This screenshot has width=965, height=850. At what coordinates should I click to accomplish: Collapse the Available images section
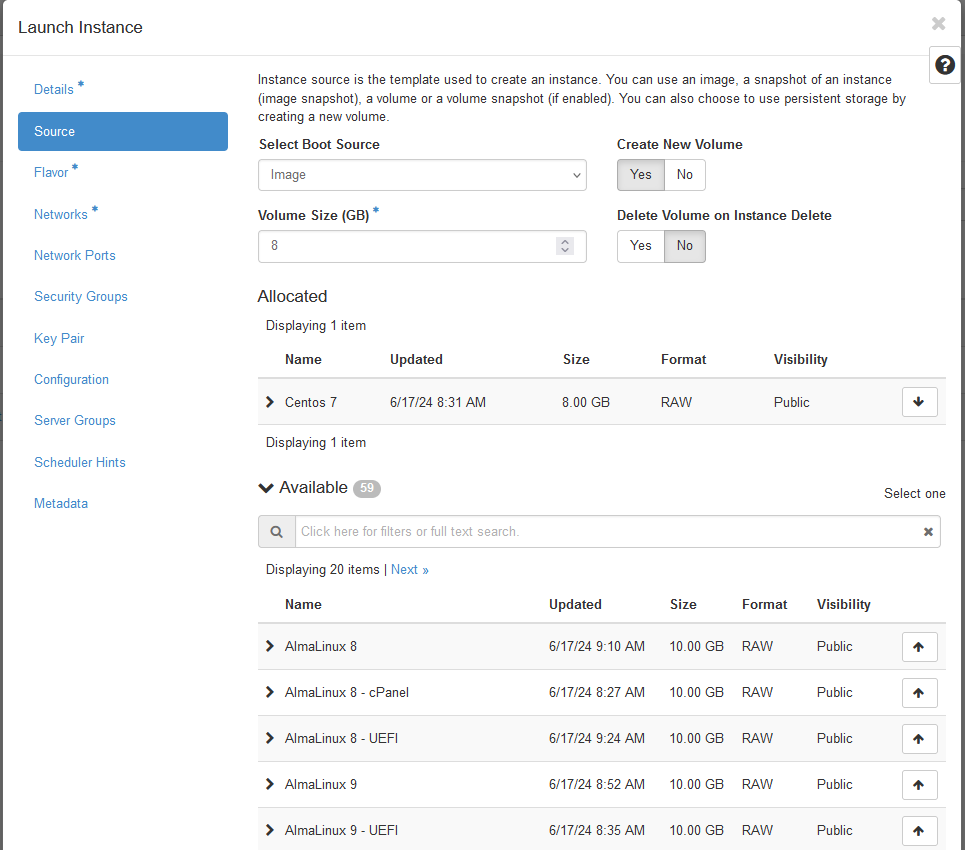click(x=266, y=488)
